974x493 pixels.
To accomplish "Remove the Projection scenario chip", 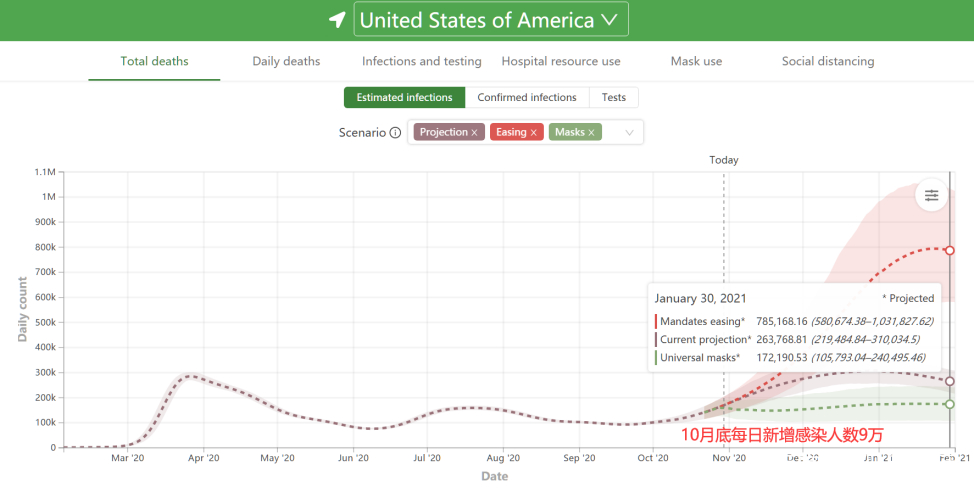I will (475, 132).
